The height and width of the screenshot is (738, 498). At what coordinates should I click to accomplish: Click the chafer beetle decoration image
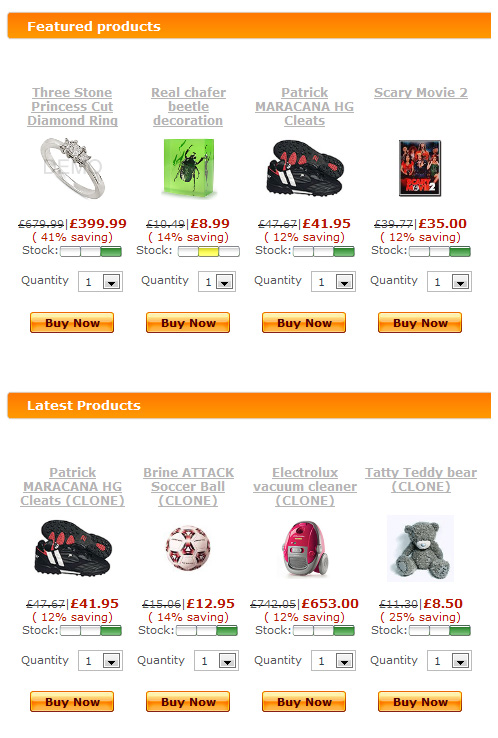(188, 168)
